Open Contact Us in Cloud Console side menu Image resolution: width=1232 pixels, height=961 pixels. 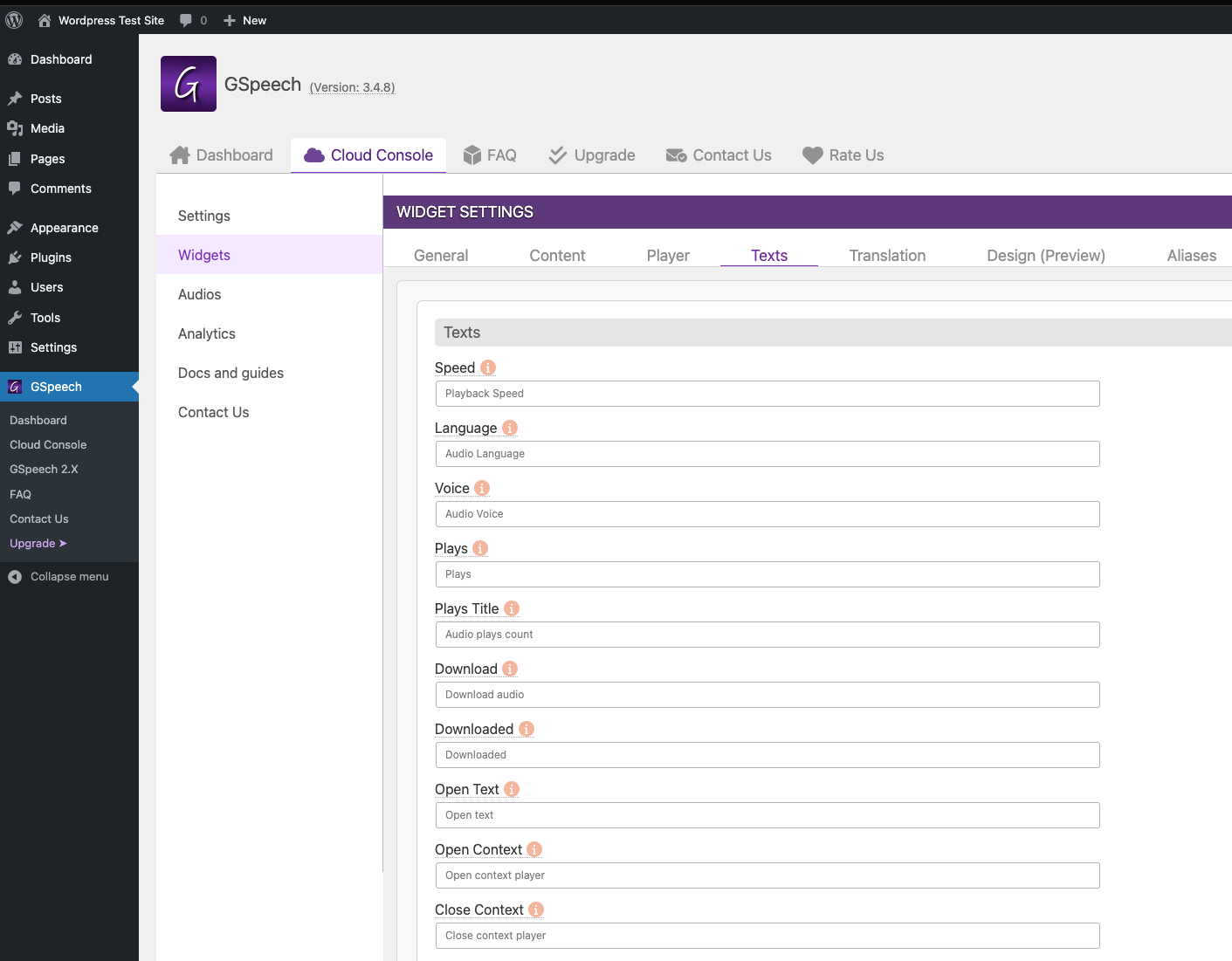pos(269,412)
